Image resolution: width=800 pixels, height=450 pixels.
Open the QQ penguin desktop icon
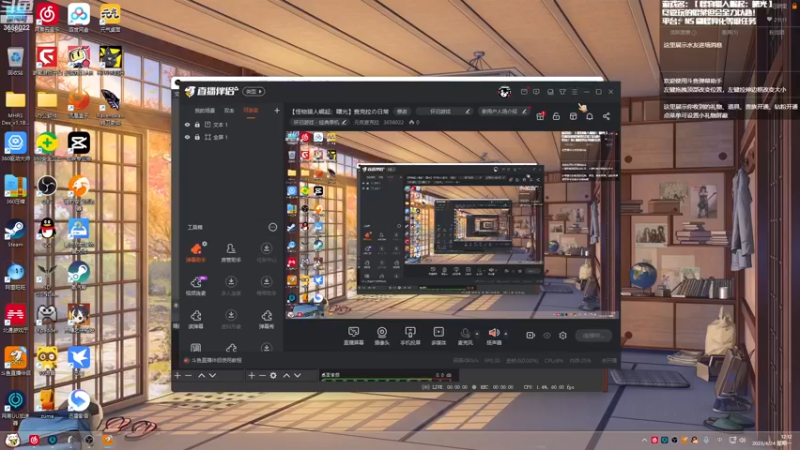click(x=47, y=233)
